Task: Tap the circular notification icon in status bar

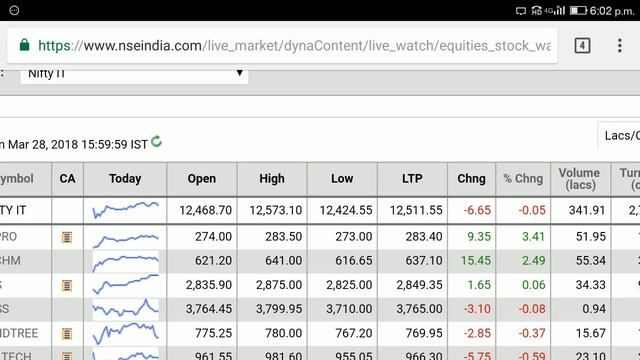Action: [x=14, y=10]
